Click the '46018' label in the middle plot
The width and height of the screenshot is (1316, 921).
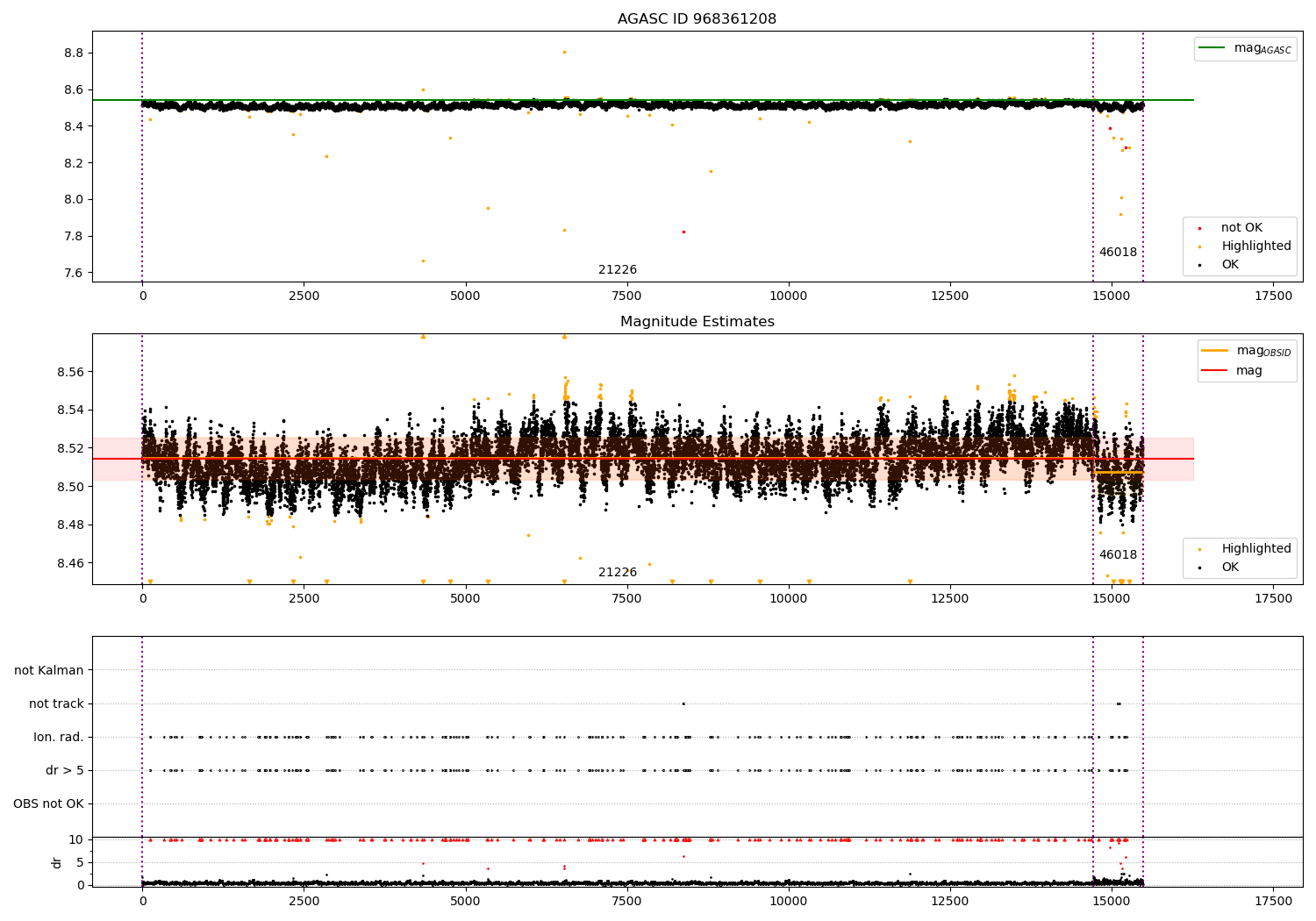[1118, 554]
